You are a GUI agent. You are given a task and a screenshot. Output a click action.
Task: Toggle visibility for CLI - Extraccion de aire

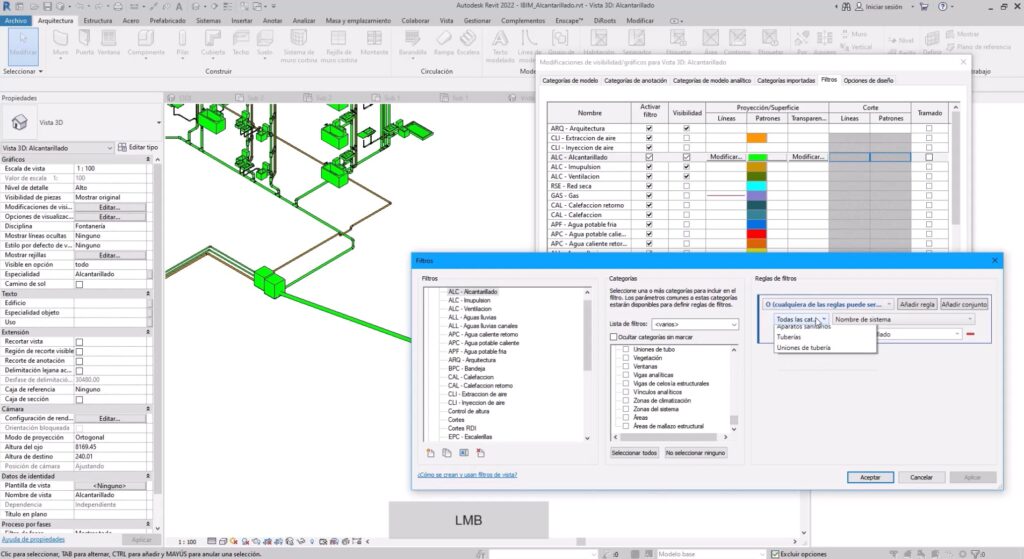(x=686, y=138)
